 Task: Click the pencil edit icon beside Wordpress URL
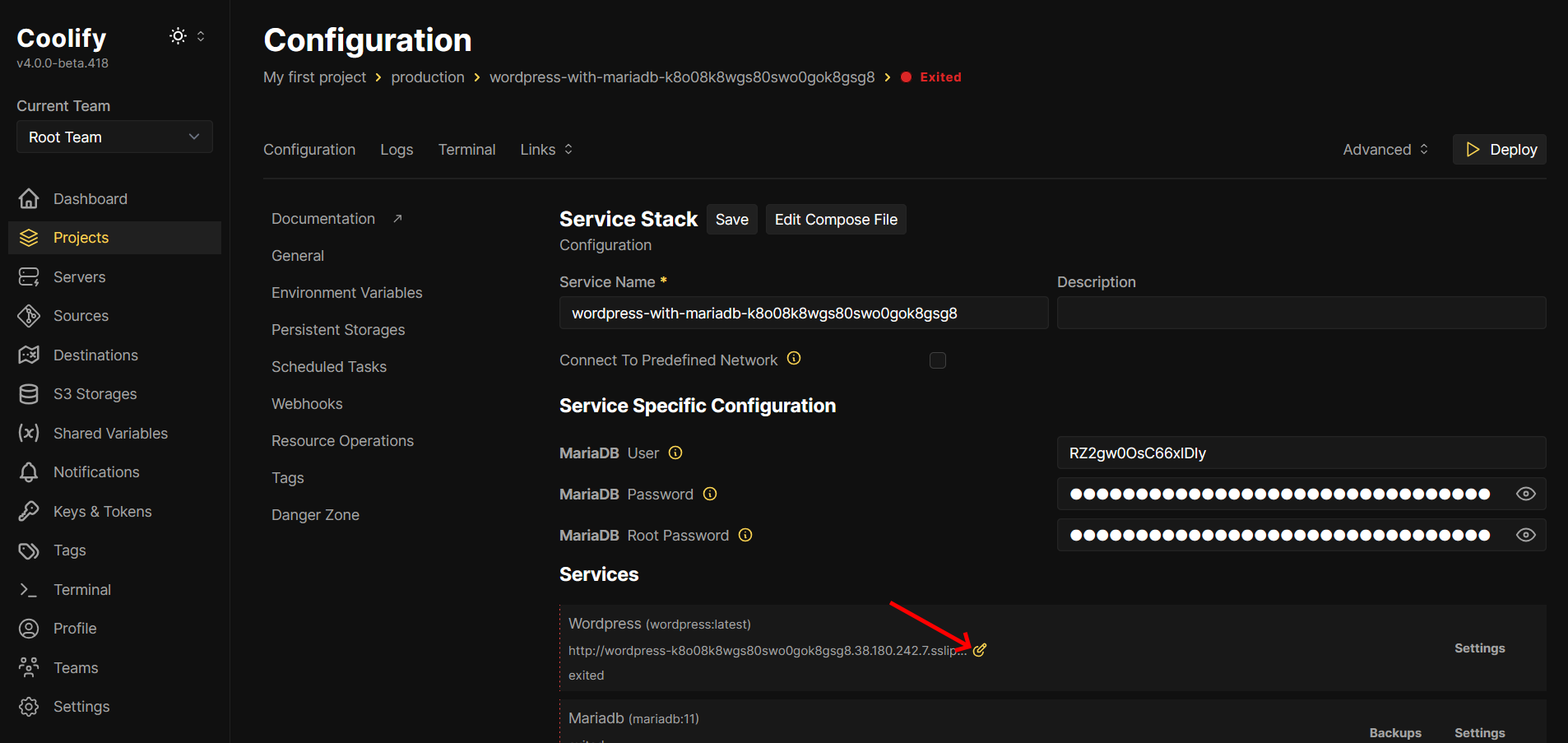tap(980, 650)
